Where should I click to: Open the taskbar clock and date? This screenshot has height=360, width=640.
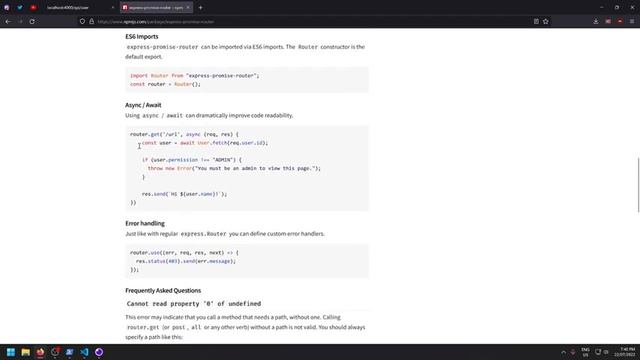pos(624,352)
